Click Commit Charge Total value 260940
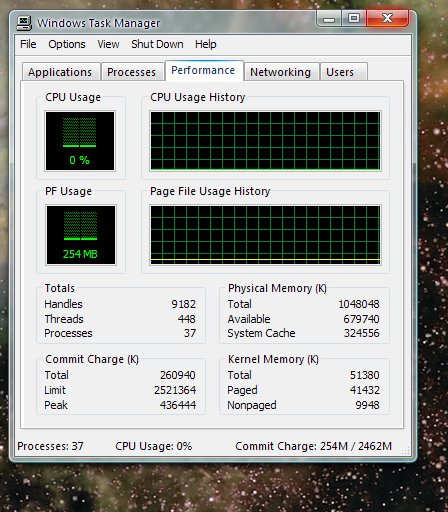The image size is (448, 512). pos(178,375)
